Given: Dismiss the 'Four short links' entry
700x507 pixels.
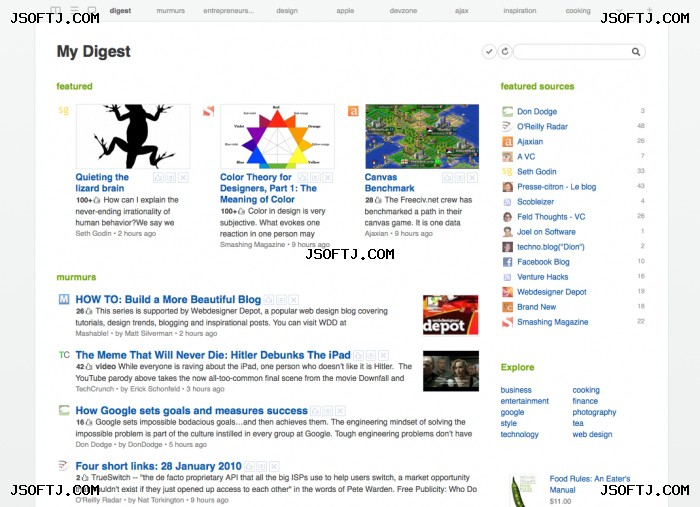Looking at the screenshot, I should pos(274,467).
